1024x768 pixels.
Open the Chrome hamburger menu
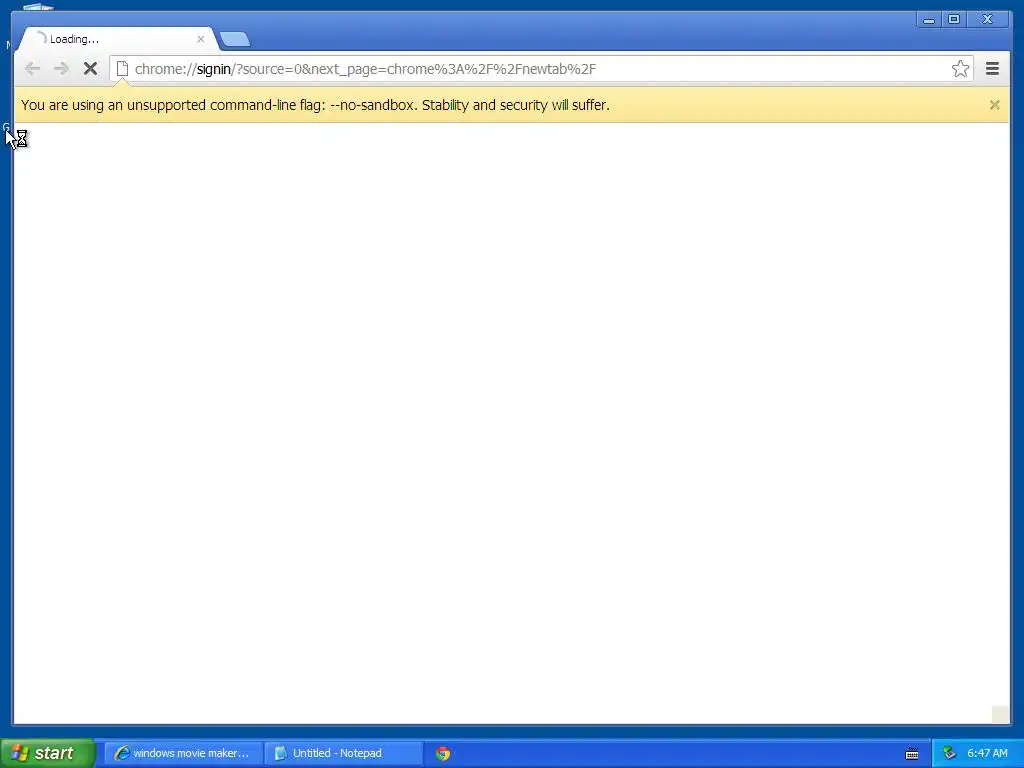tap(992, 69)
